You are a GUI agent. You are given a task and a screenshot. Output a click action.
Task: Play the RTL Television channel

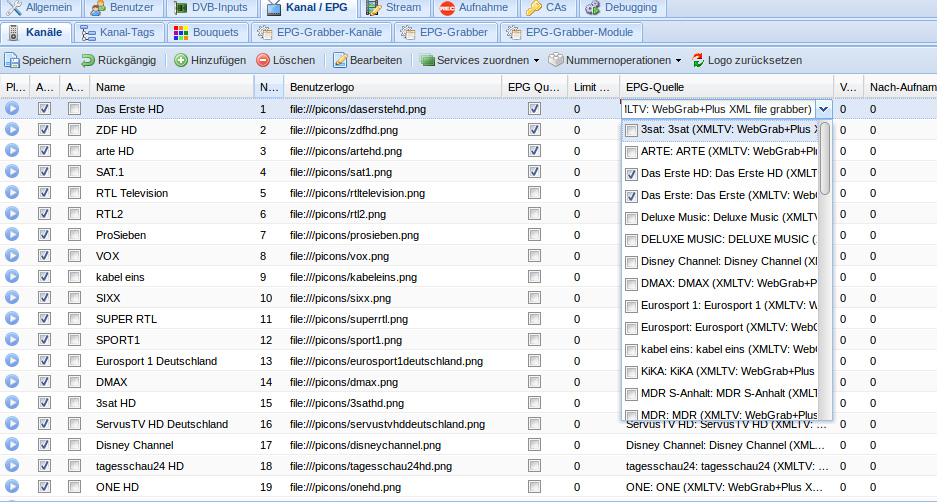[x=12, y=192]
